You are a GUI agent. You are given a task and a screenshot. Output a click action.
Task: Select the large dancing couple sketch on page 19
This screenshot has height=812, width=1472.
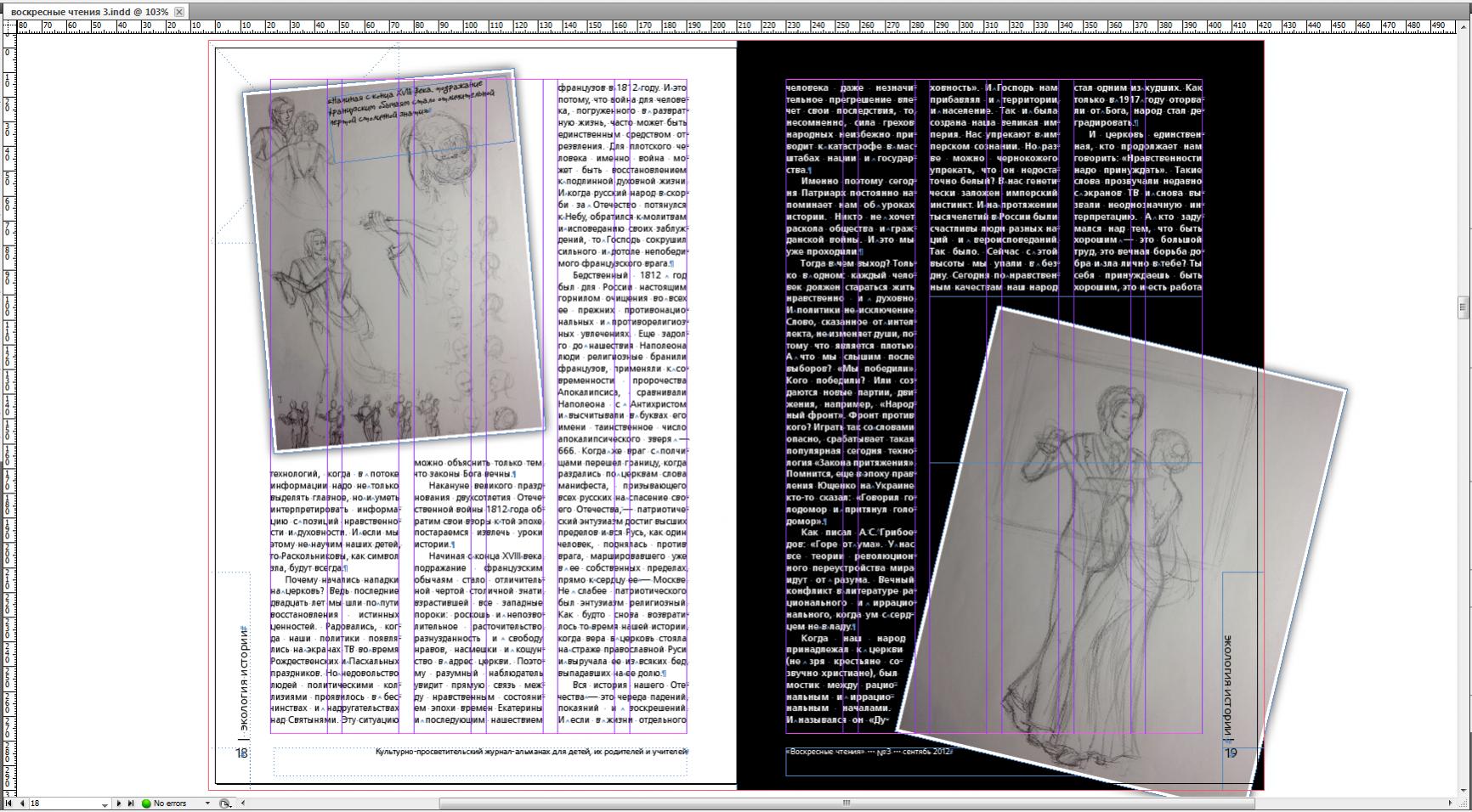click(x=1122, y=552)
